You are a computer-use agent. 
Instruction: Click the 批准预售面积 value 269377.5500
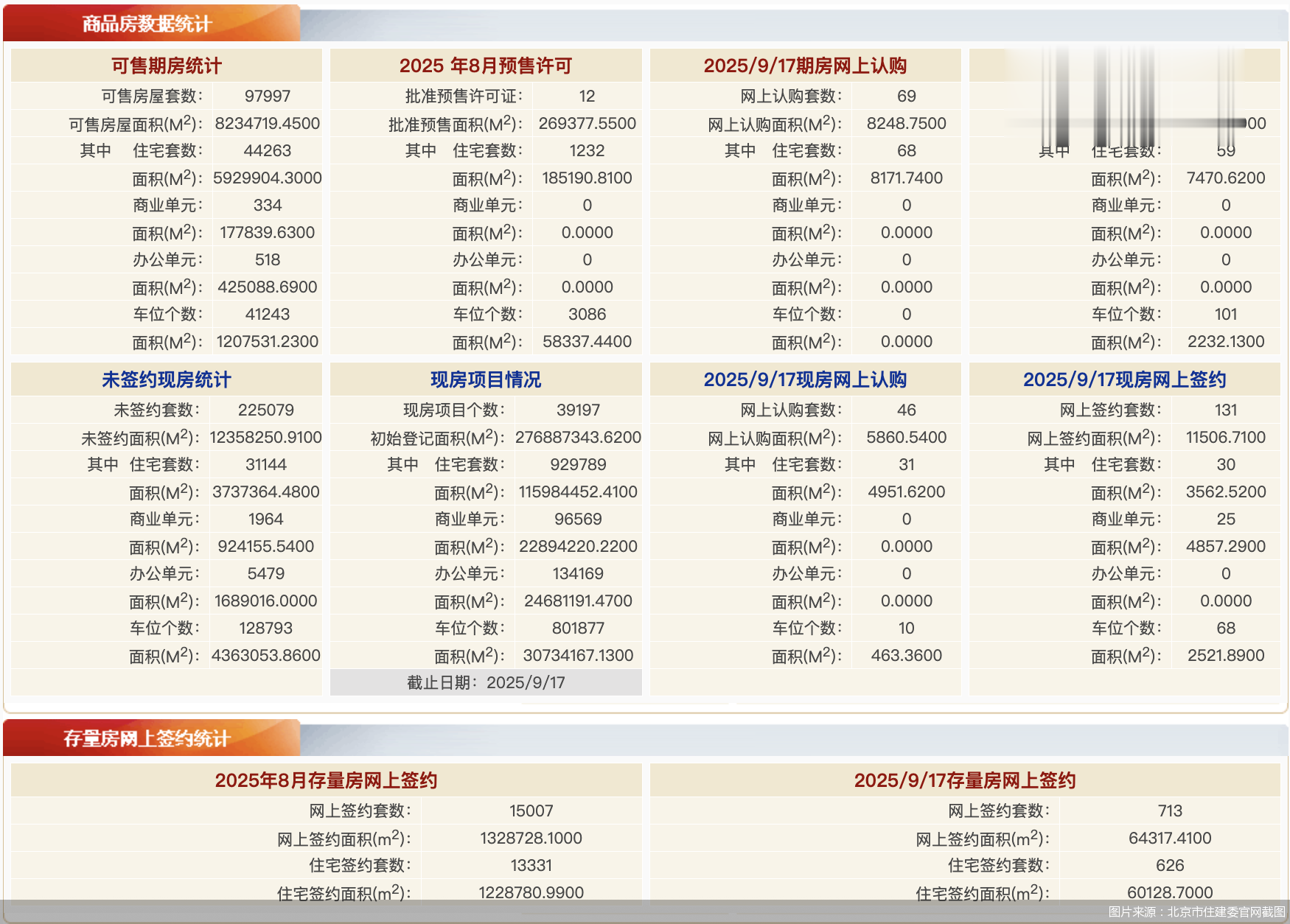[588, 123]
